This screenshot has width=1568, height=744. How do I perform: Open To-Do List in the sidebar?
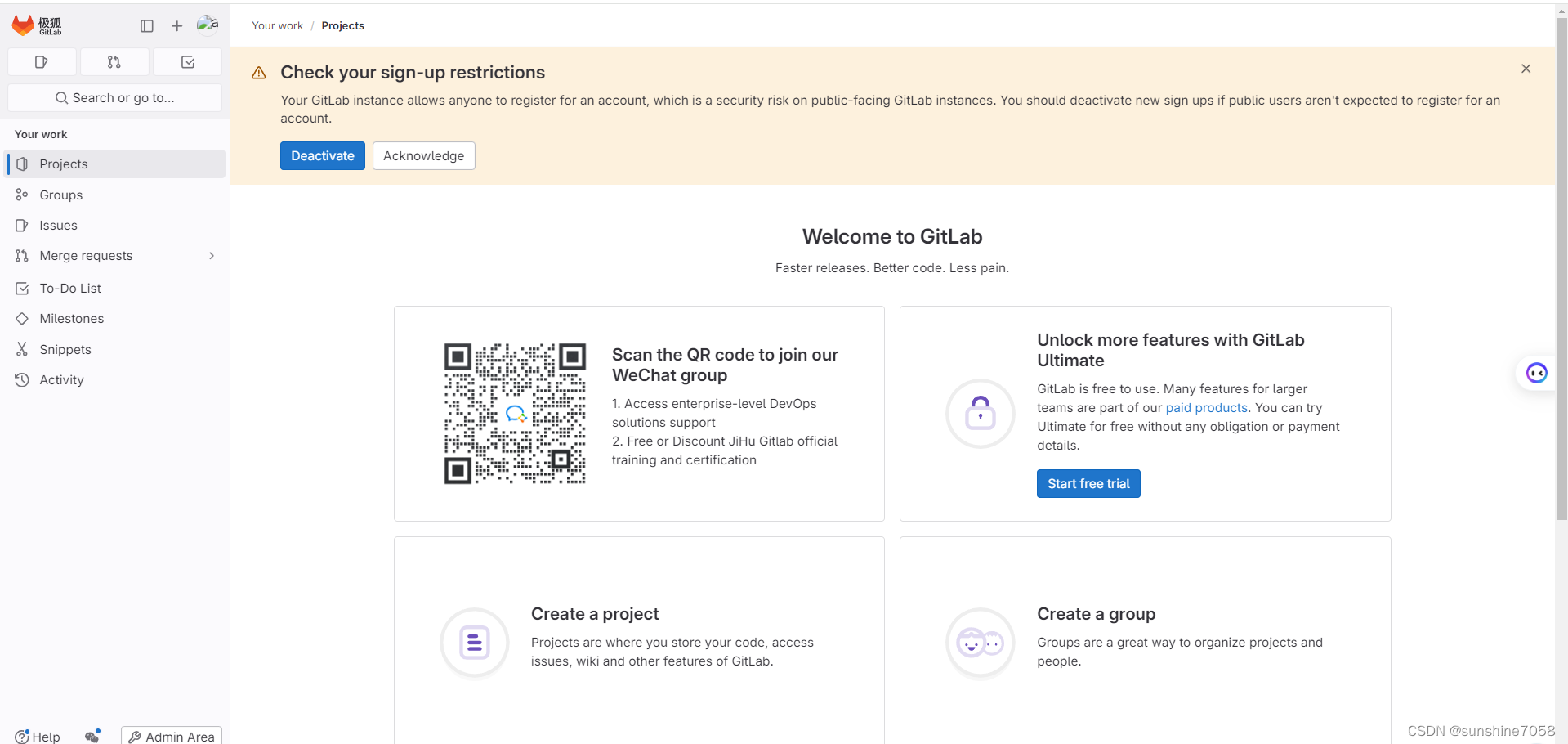115,288
